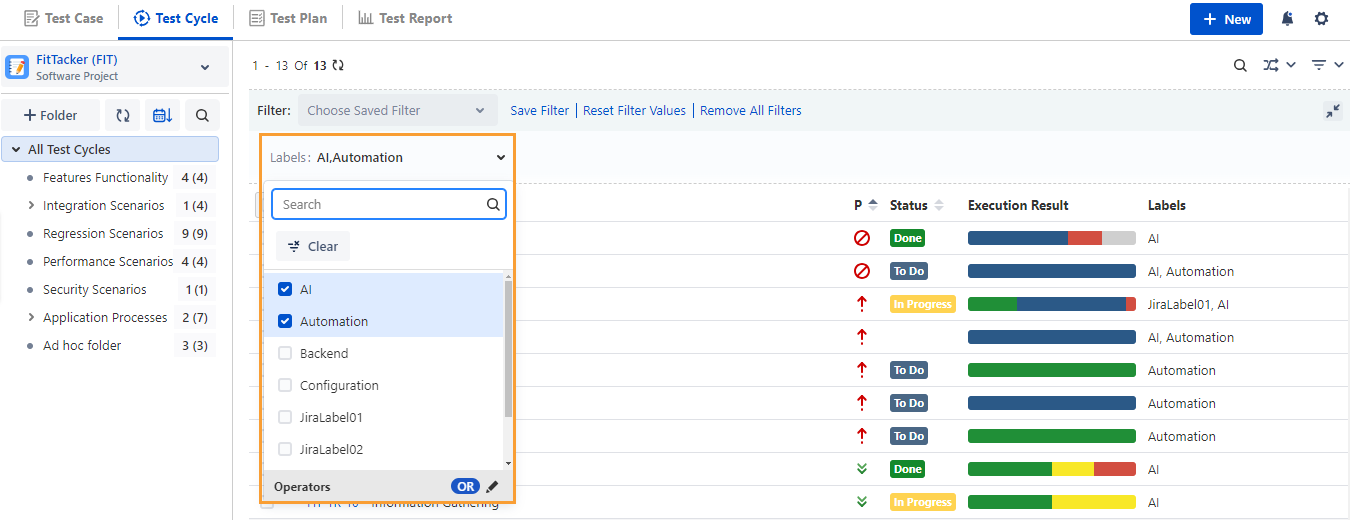
Task: Select Features Functionality folder
Action: [x=105, y=177]
